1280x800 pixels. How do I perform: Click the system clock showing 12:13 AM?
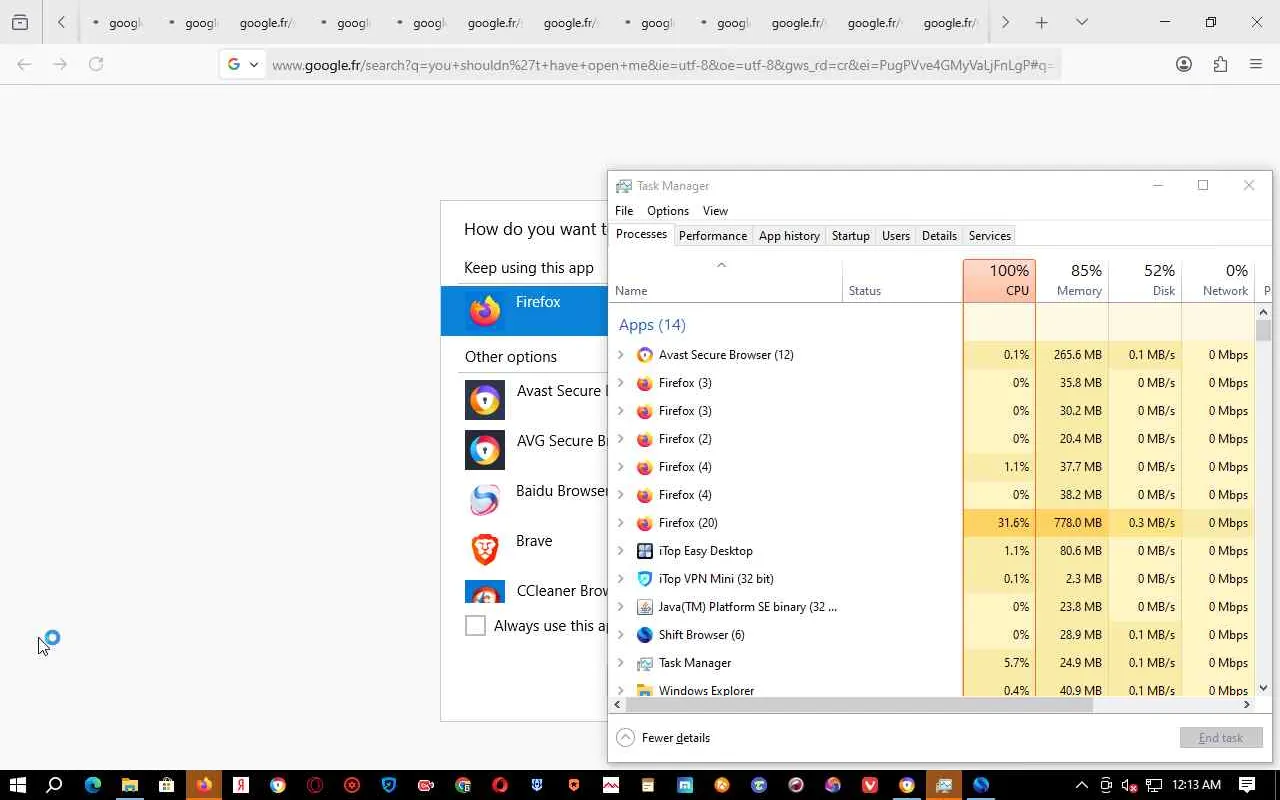click(x=1197, y=785)
